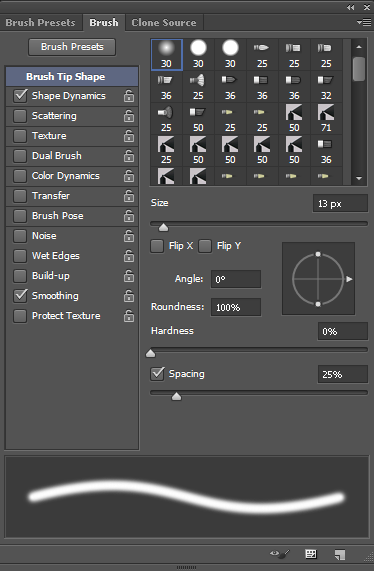Click the Angle input field
374x571 pixels.
[236, 280]
